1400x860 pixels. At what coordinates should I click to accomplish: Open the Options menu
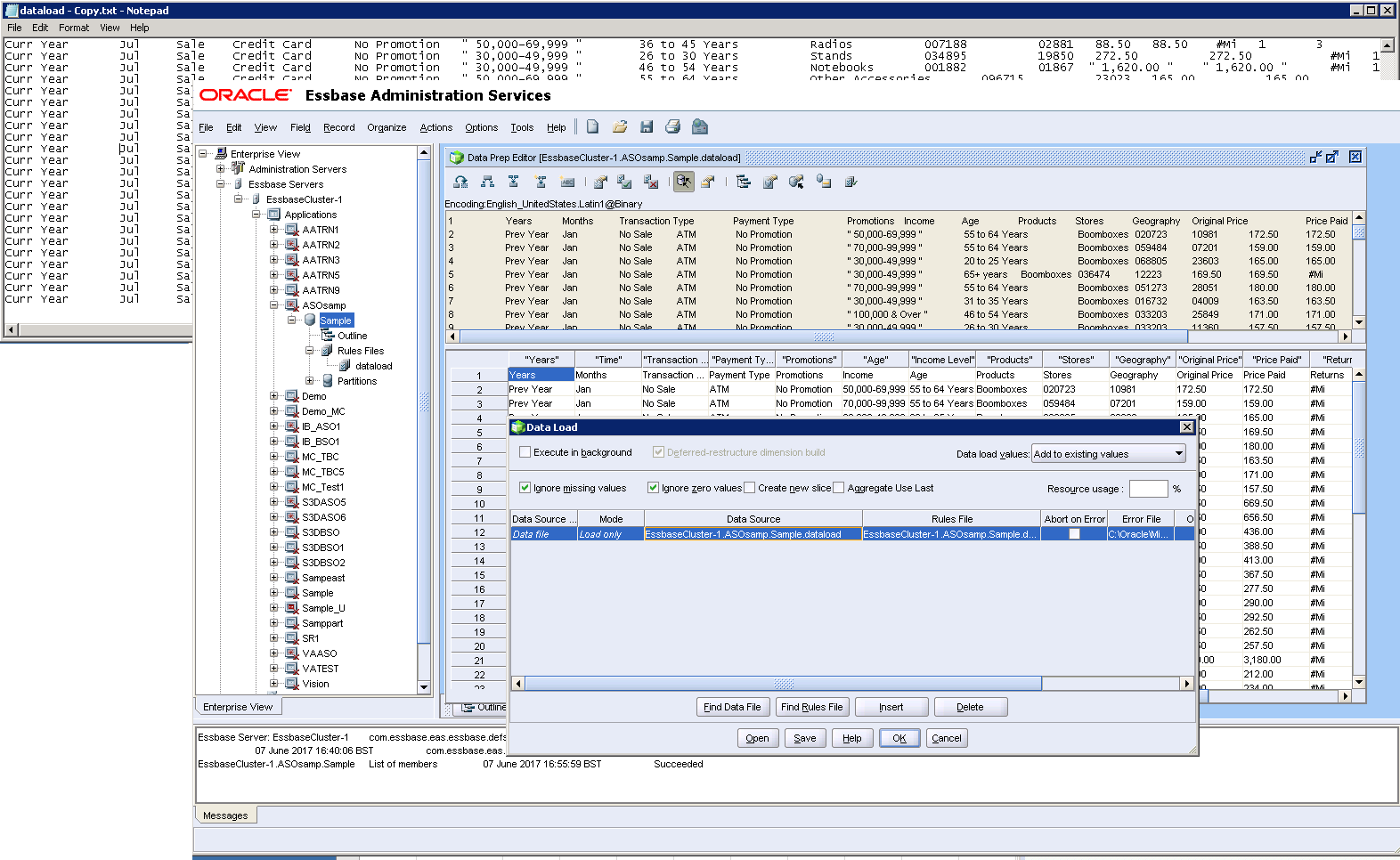[x=481, y=127]
